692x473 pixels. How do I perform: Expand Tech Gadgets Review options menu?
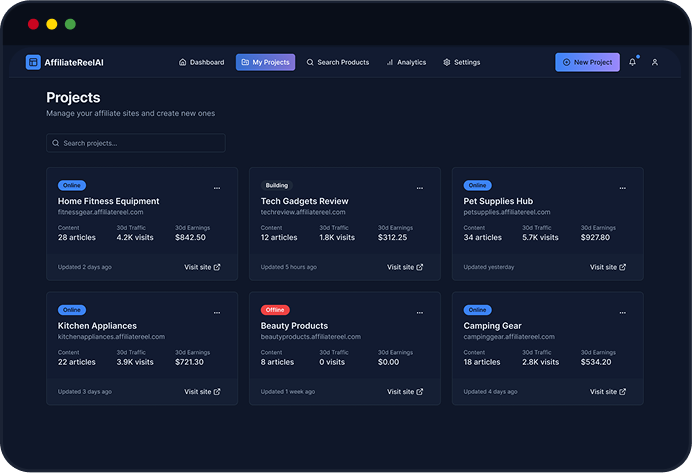(x=420, y=188)
